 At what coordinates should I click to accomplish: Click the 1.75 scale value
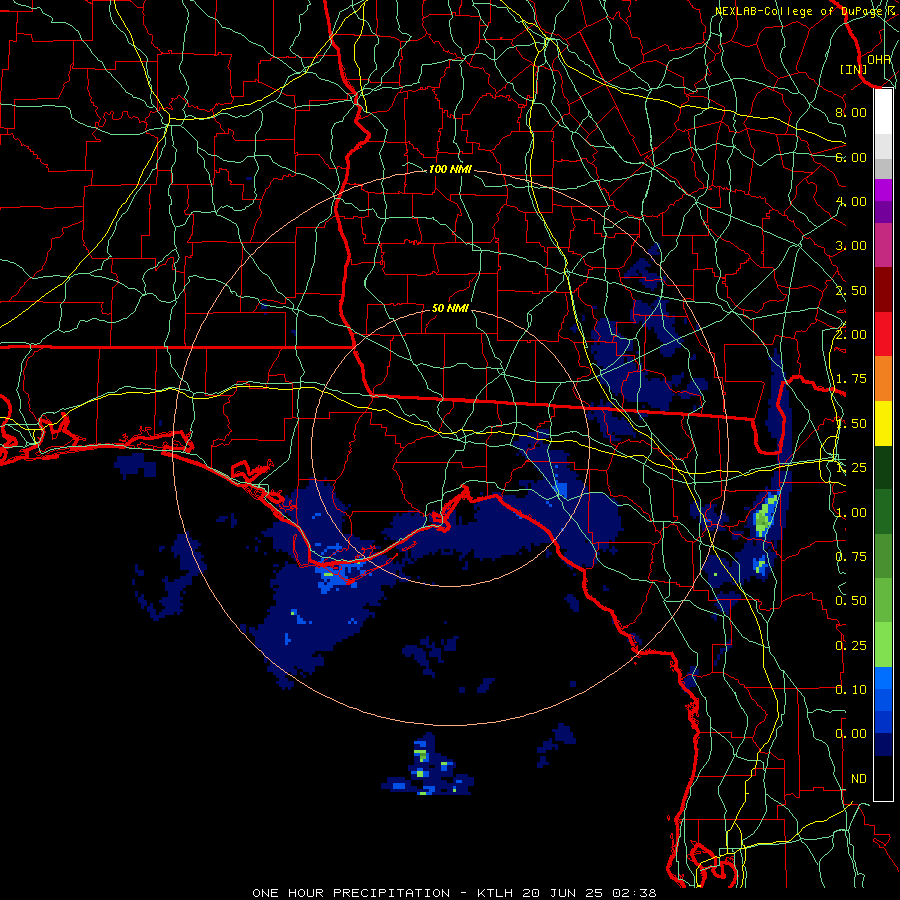coord(851,379)
